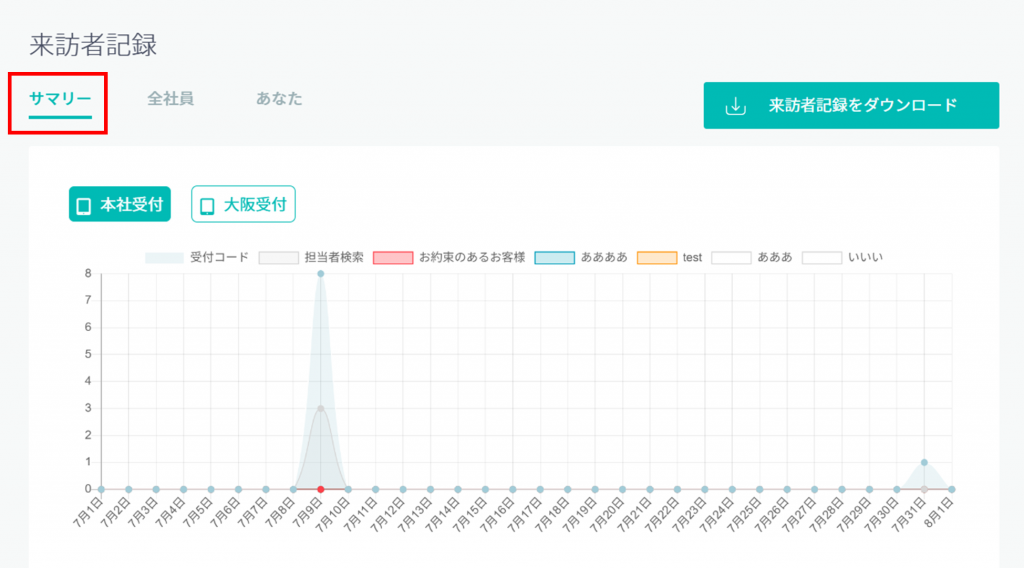Select the 大阪受付 reception button
Image resolution: width=1024 pixels, height=568 pixels.
tap(243, 205)
